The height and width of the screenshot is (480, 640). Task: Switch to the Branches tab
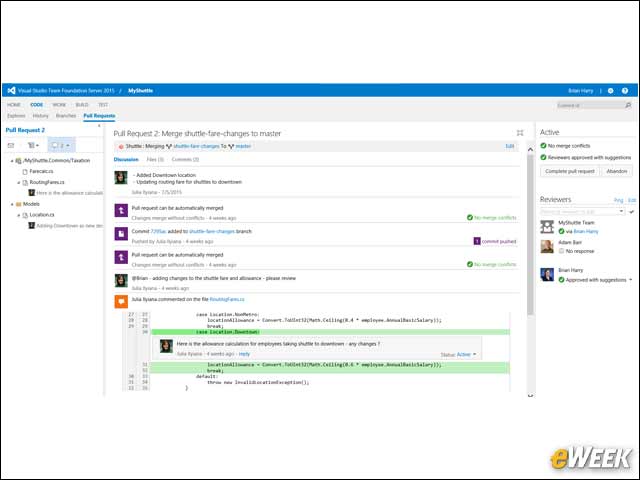pos(66,116)
